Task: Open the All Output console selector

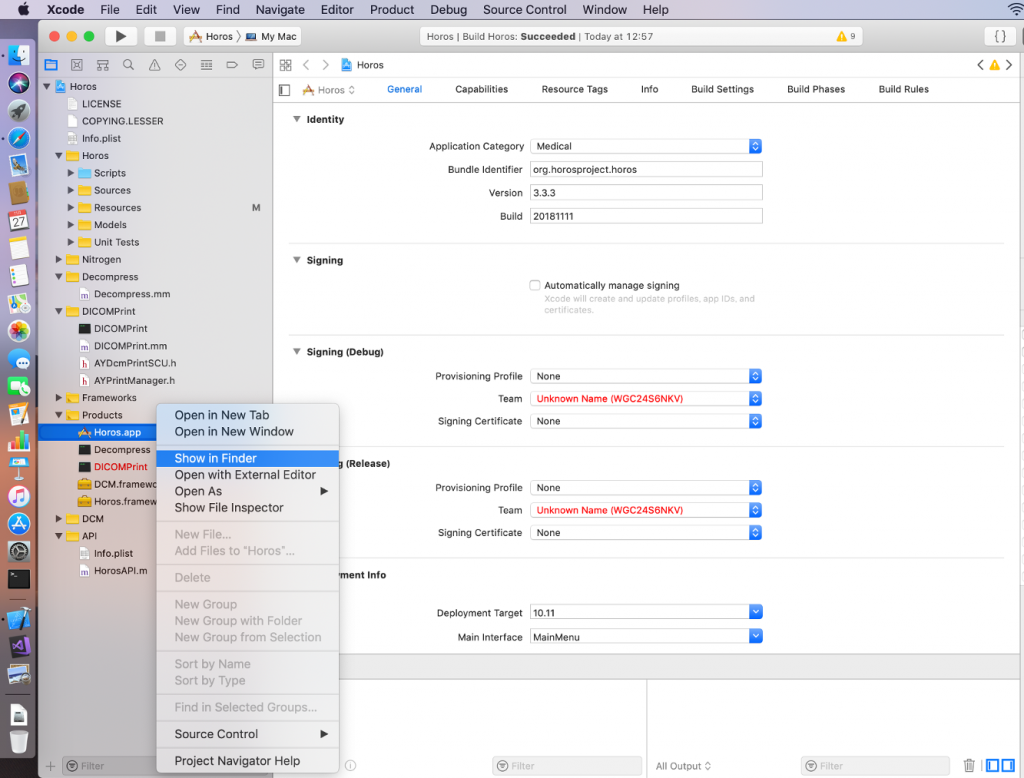Action: click(x=683, y=766)
